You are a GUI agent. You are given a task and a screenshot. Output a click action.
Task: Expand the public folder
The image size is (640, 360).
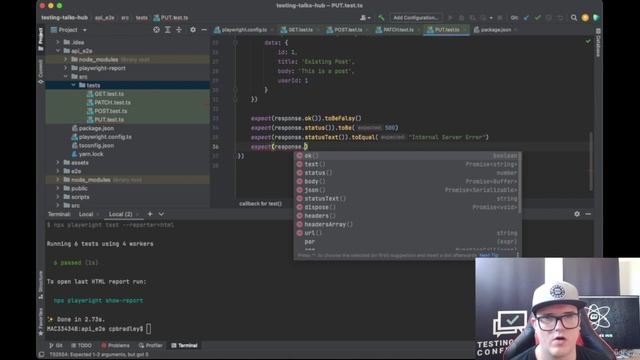coord(58,188)
